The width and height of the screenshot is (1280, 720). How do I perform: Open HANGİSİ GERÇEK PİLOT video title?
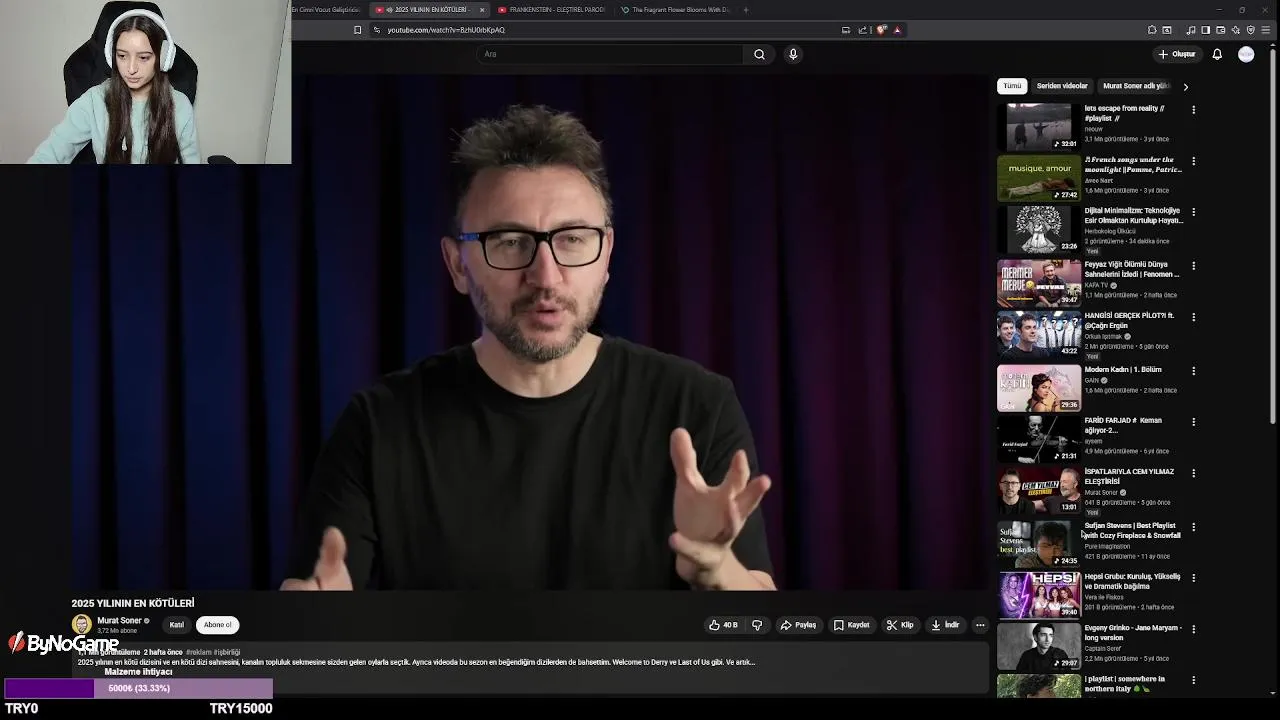[1129, 321]
